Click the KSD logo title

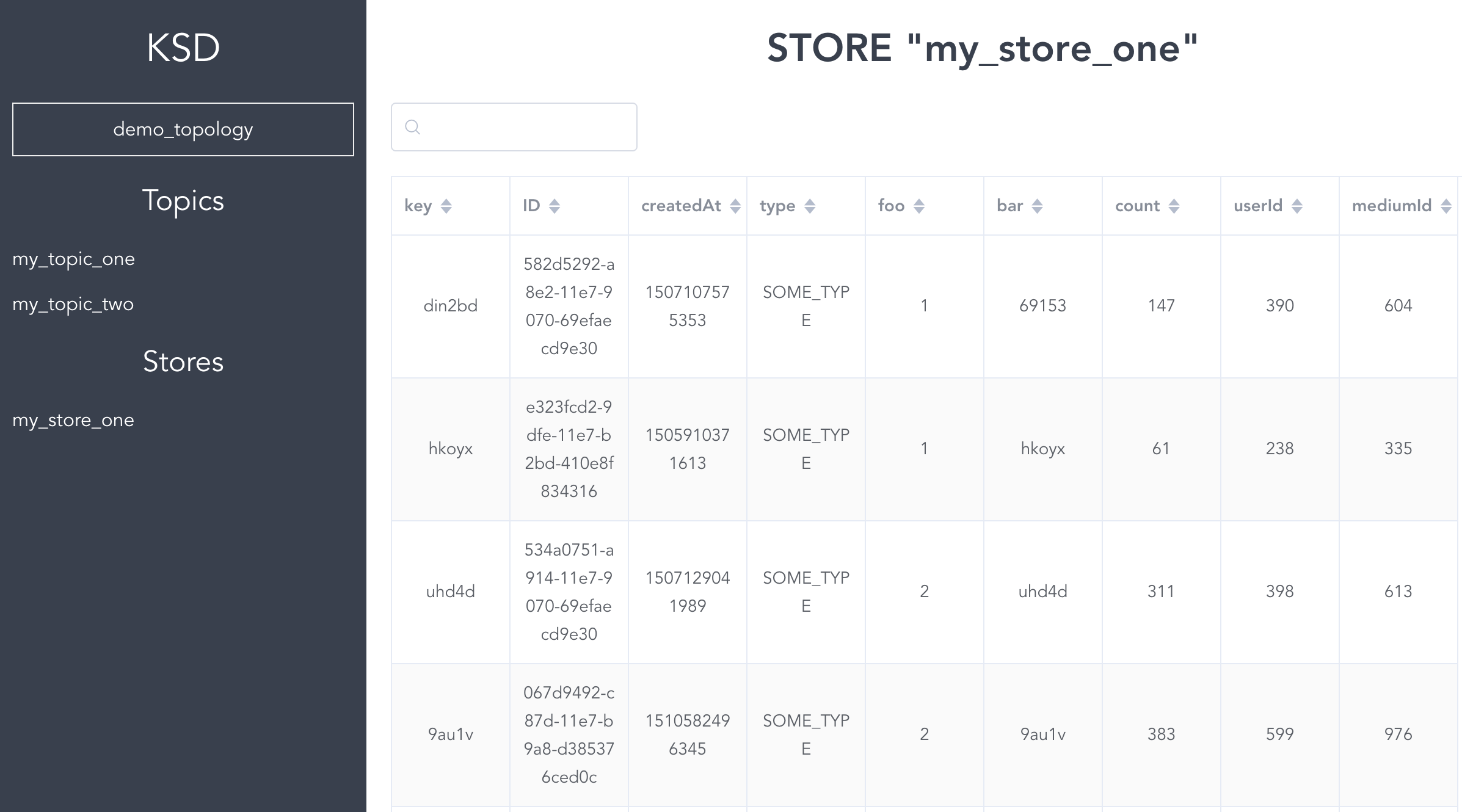tap(183, 48)
